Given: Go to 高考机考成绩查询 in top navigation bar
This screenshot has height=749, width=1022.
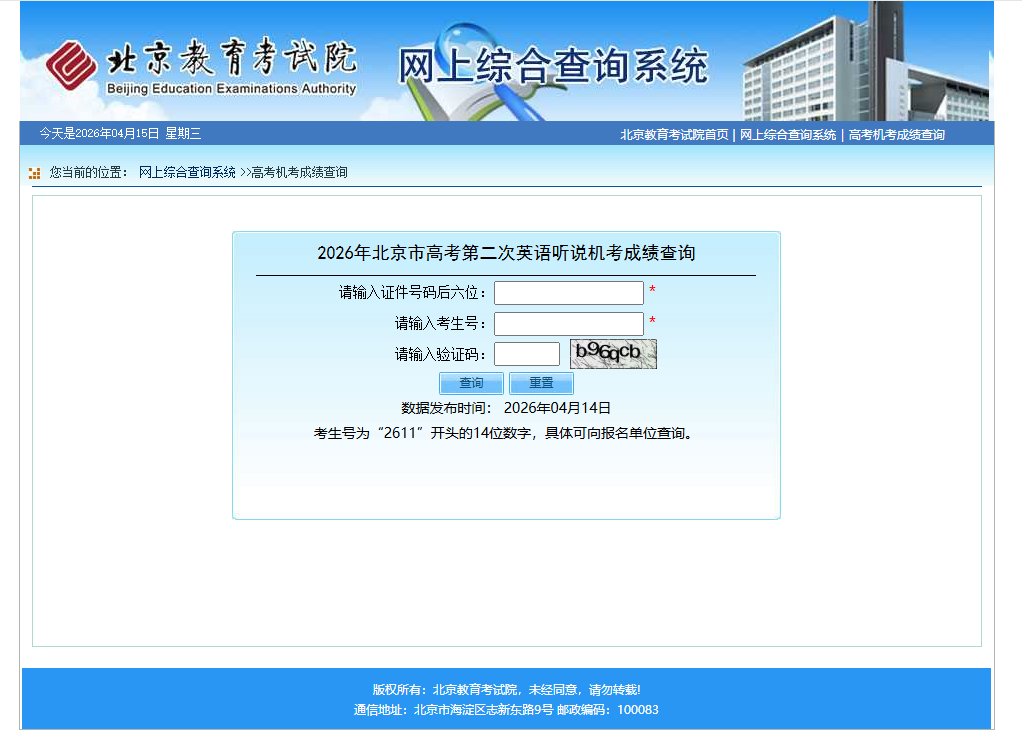Looking at the screenshot, I should point(896,135).
